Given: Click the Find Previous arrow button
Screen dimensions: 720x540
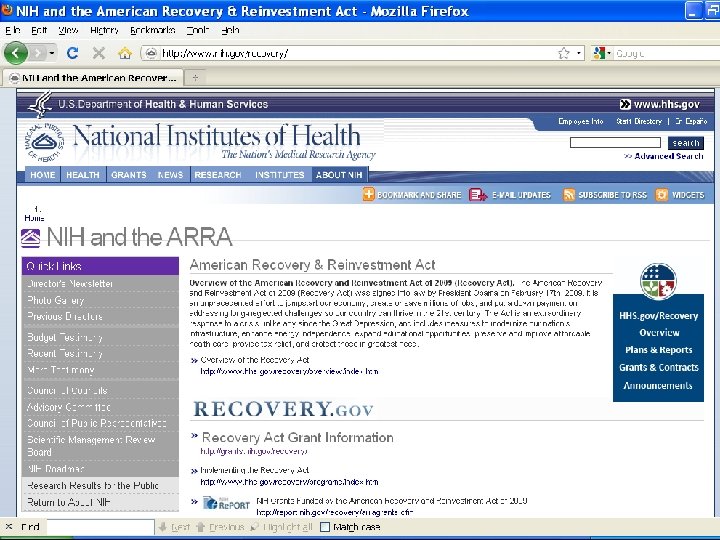Looking at the screenshot, I should pyautogui.click(x=220, y=527).
